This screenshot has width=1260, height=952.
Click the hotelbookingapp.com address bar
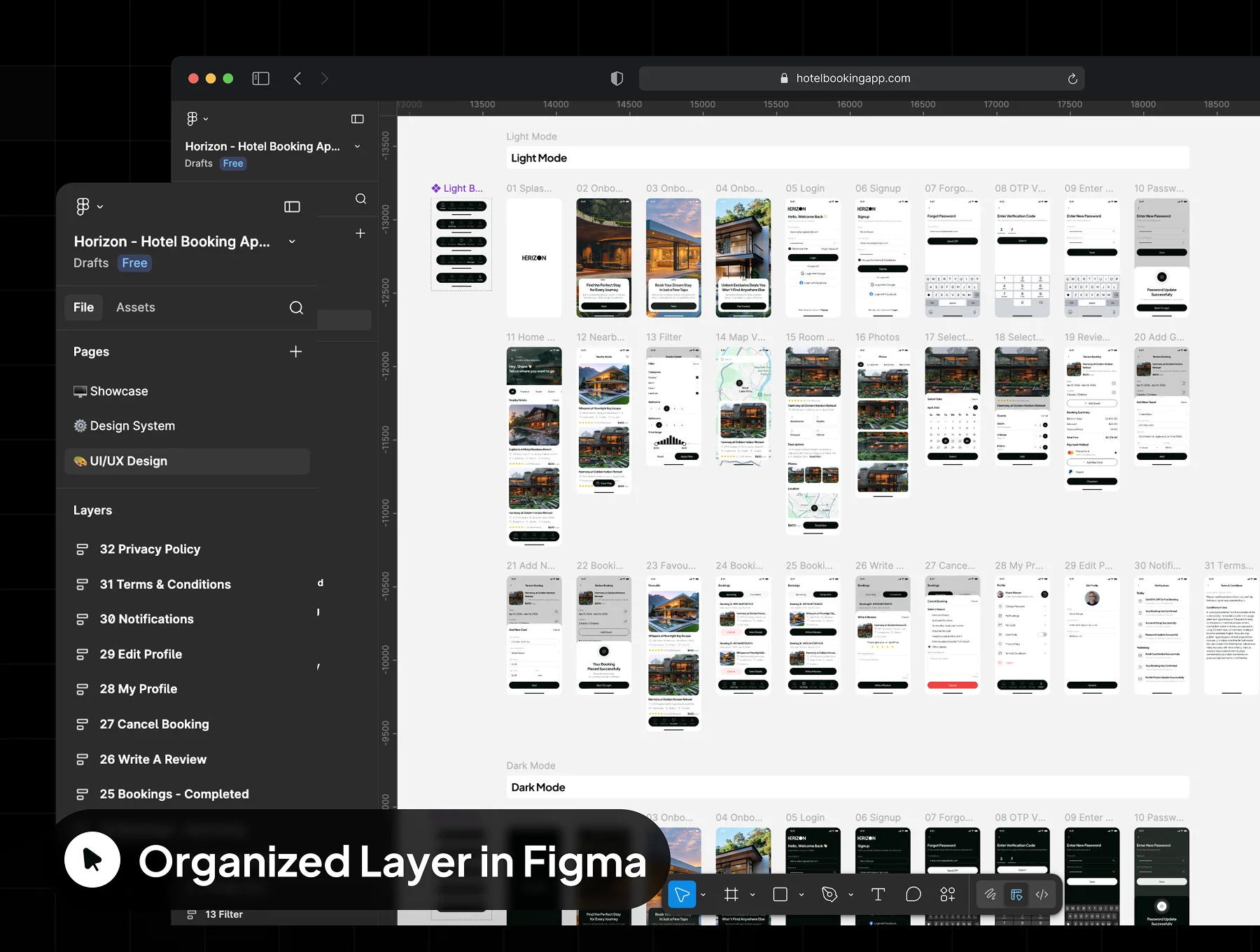[862, 78]
